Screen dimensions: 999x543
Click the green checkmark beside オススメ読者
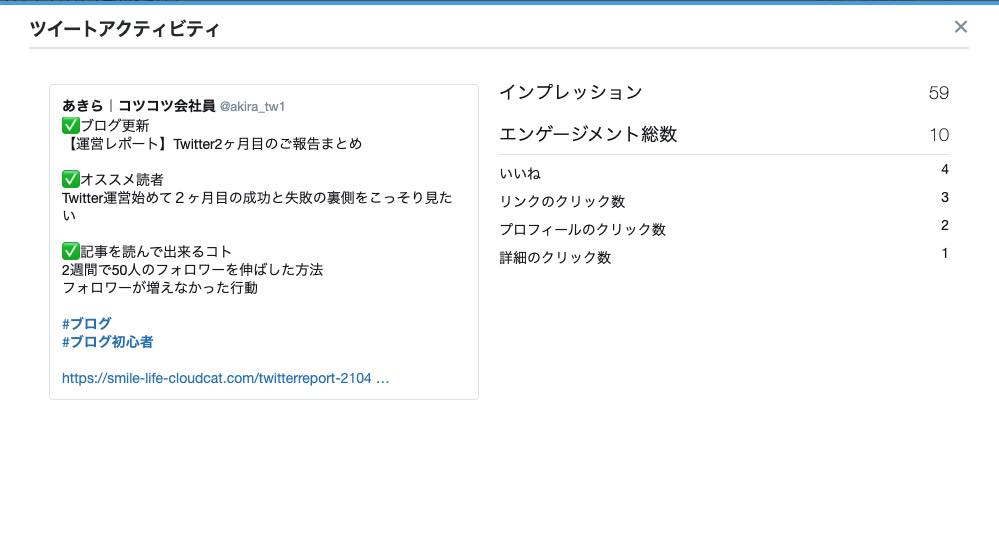(x=70, y=180)
